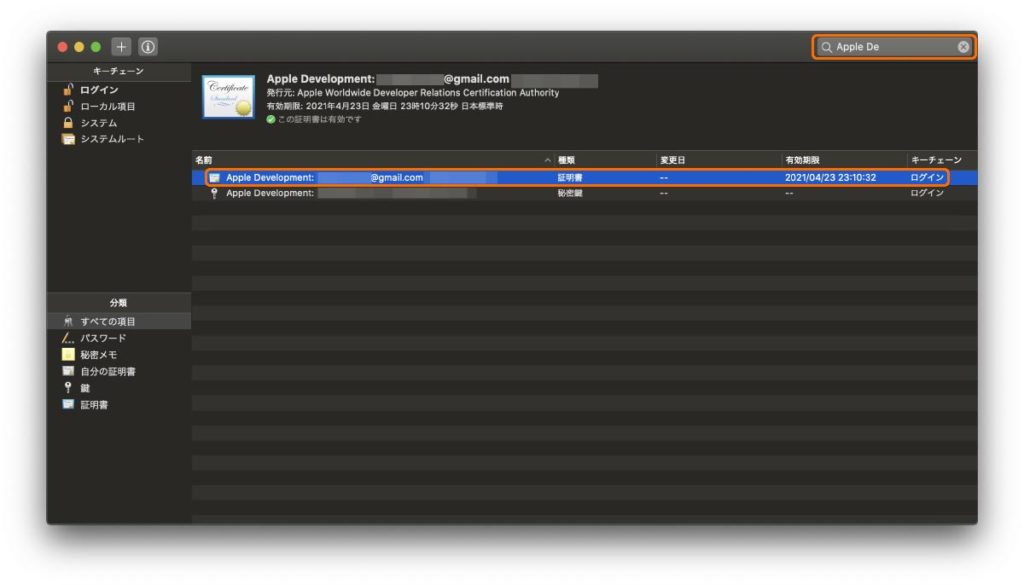Click the large certificate thumbnail
The height and width of the screenshot is (585, 1024).
[228, 97]
